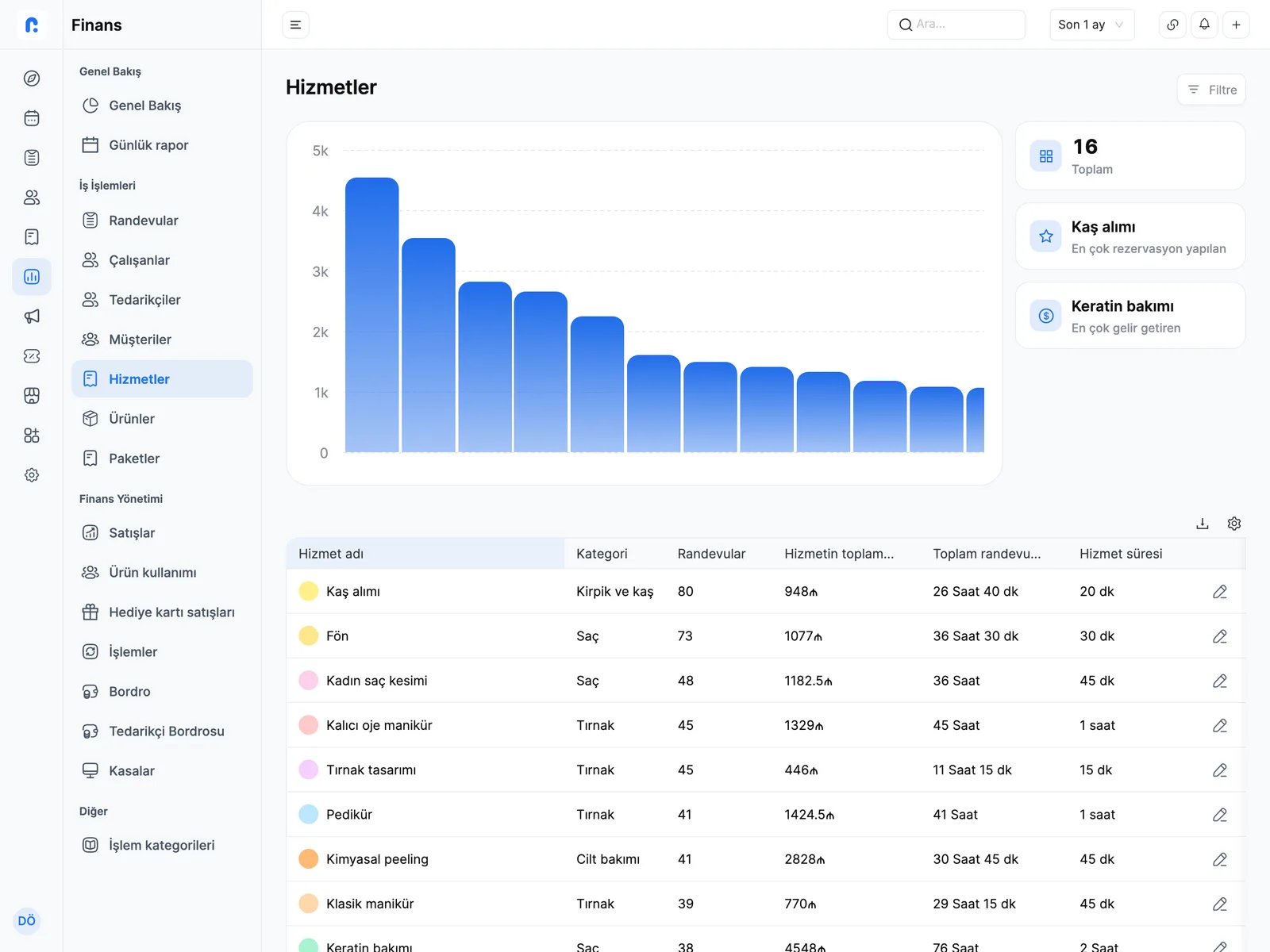1270x952 pixels.
Task: Navigate to Randevular
Action: pyautogui.click(x=162, y=221)
